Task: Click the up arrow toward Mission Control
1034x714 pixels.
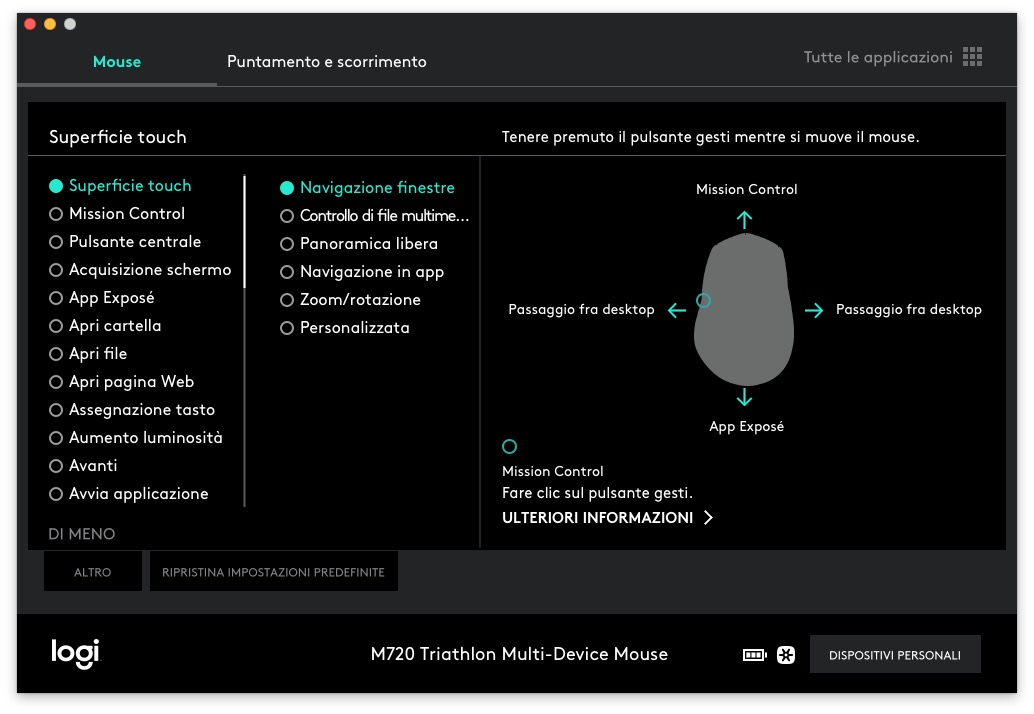Action: pyautogui.click(x=745, y=220)
